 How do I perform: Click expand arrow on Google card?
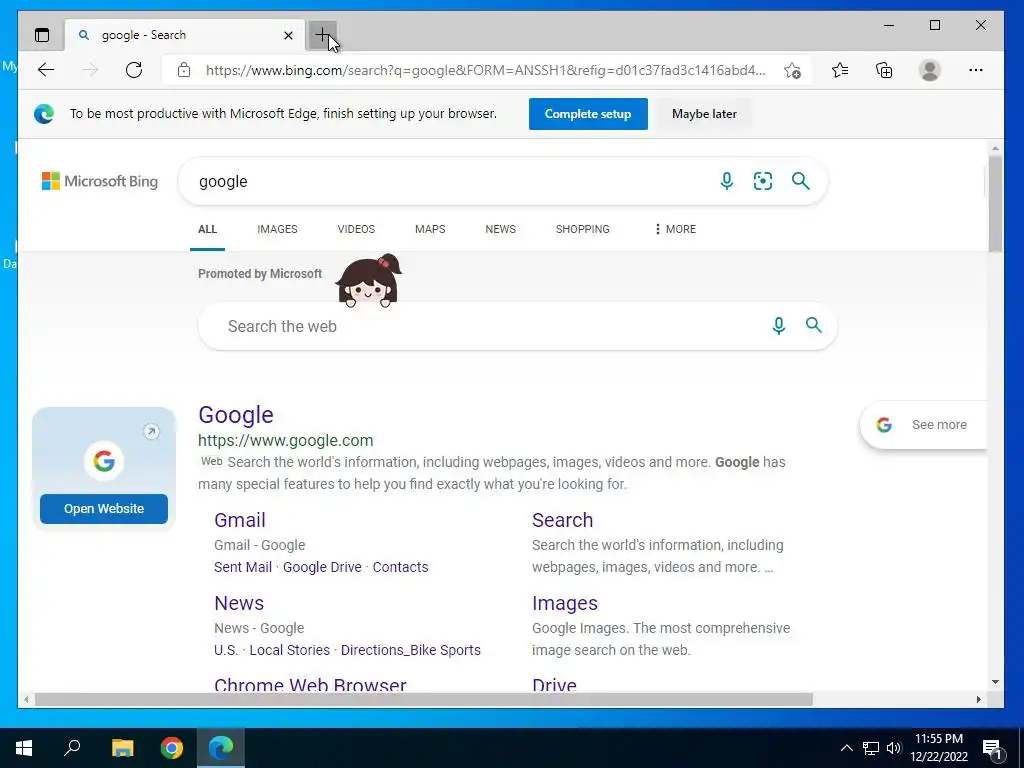pyautogui.click(x=151, y=431)
